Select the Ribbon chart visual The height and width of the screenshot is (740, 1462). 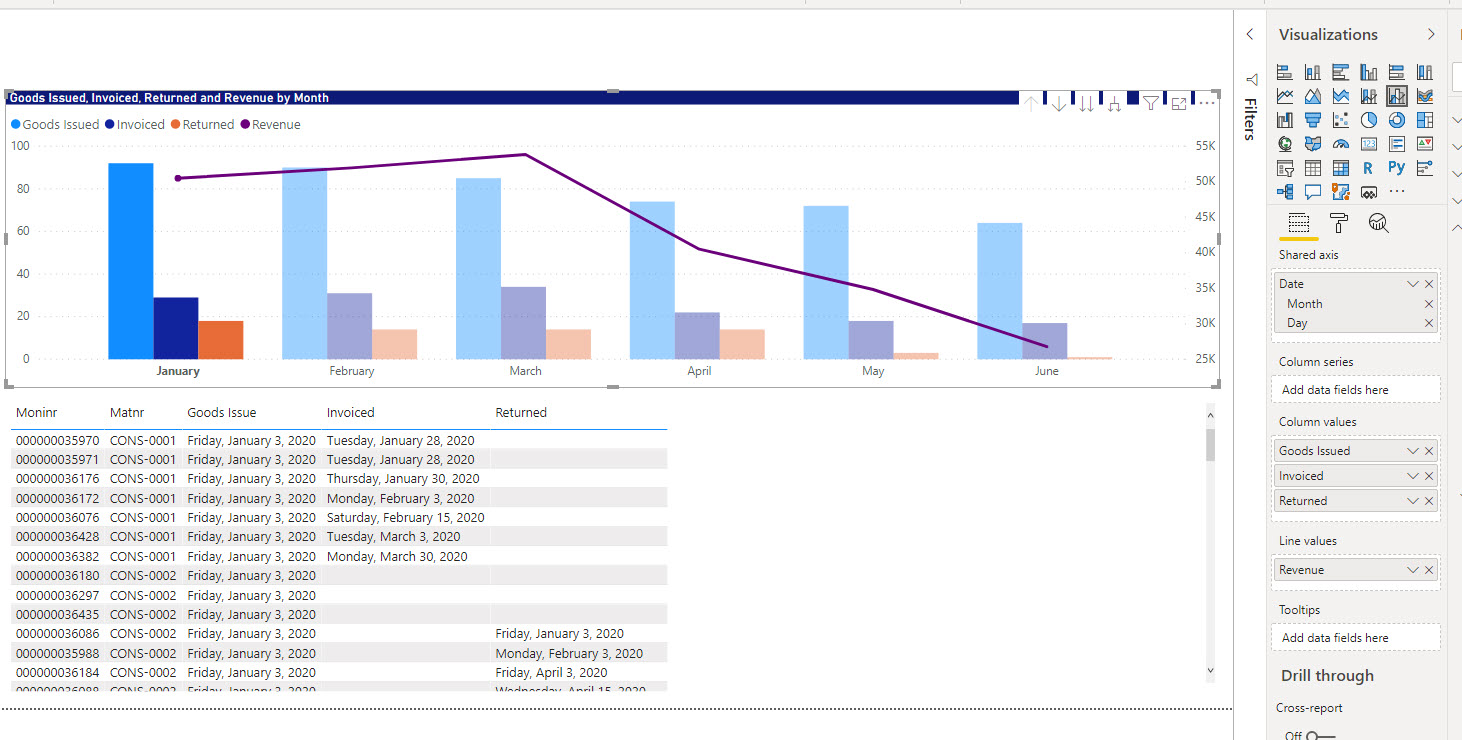tap(1425, 96)
